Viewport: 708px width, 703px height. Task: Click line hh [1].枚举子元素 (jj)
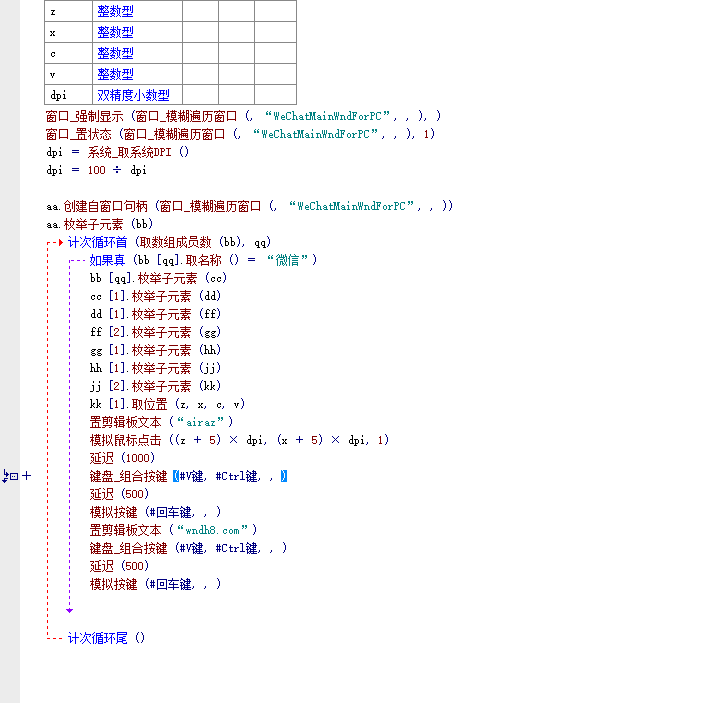tap(155, 368)
